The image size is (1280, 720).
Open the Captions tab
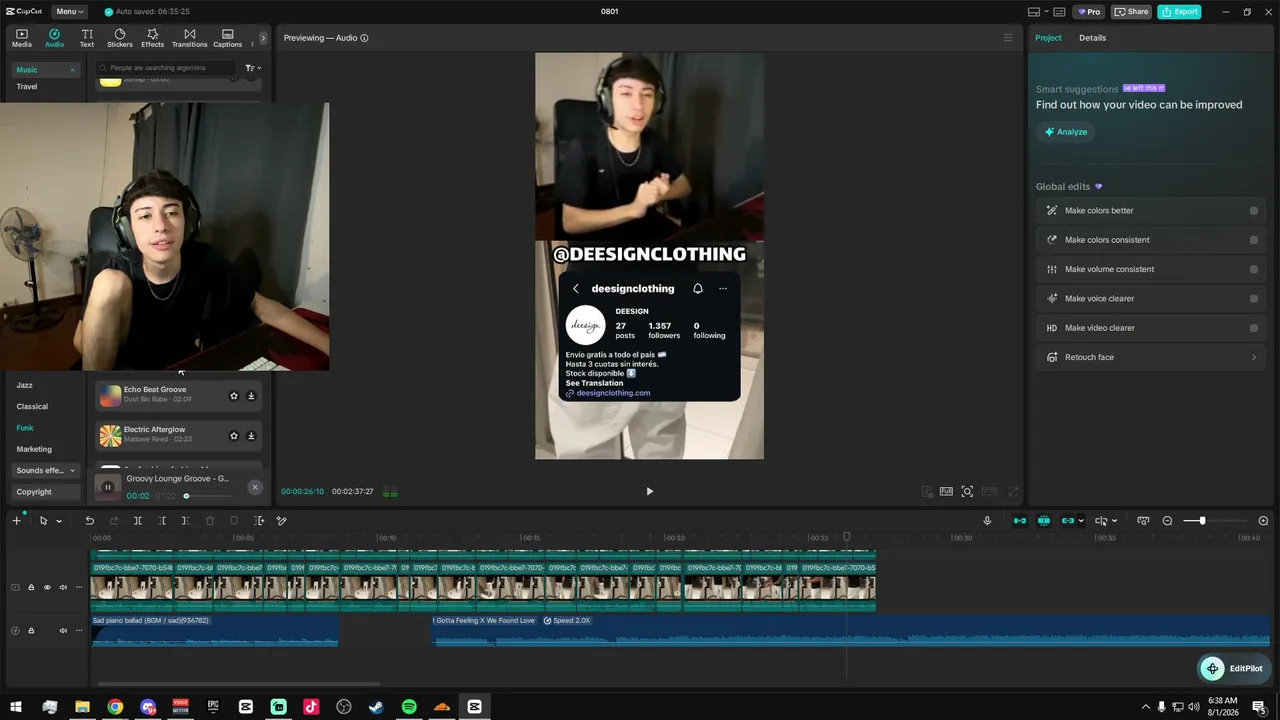click(x=227, y=38)
